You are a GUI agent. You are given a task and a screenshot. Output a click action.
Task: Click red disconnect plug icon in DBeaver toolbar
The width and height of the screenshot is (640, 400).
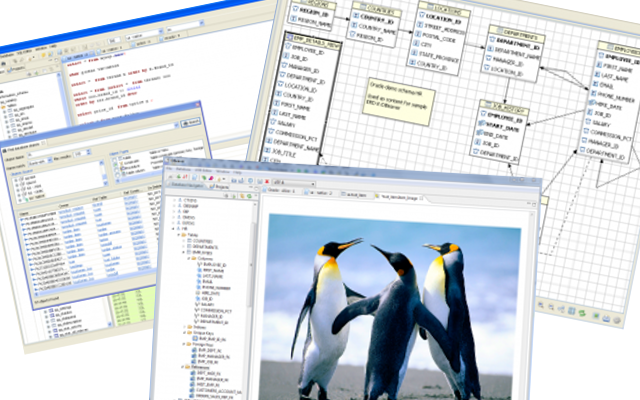point(185,176)
